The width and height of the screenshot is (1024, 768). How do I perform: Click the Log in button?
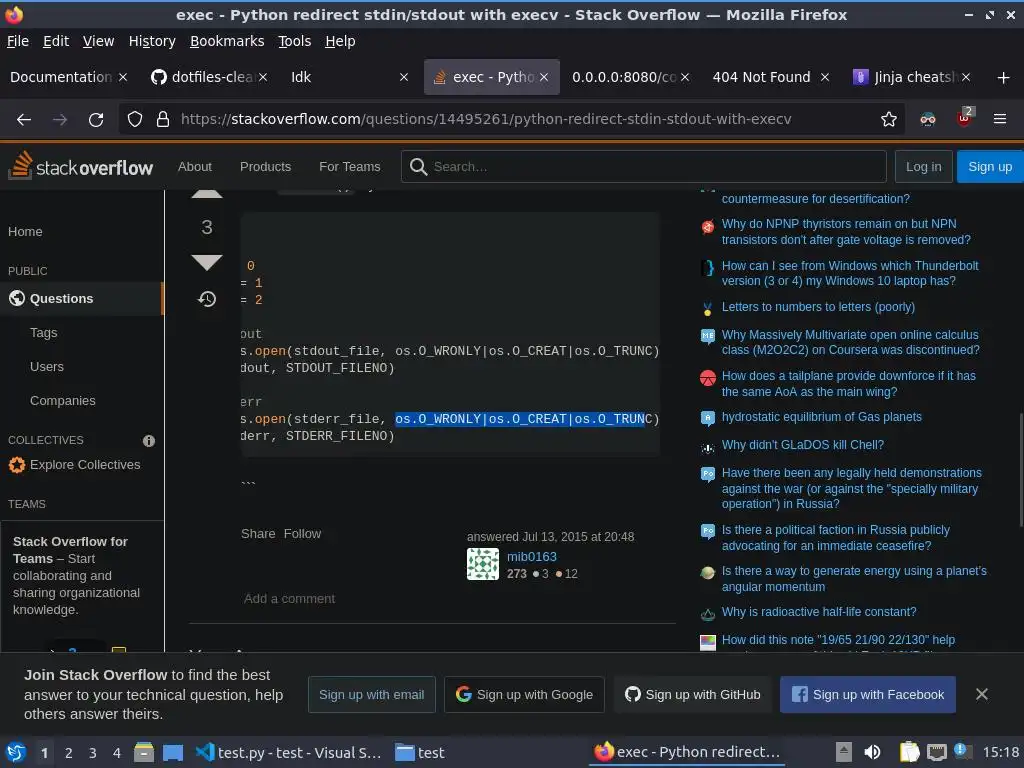click(x=923, y=167)
